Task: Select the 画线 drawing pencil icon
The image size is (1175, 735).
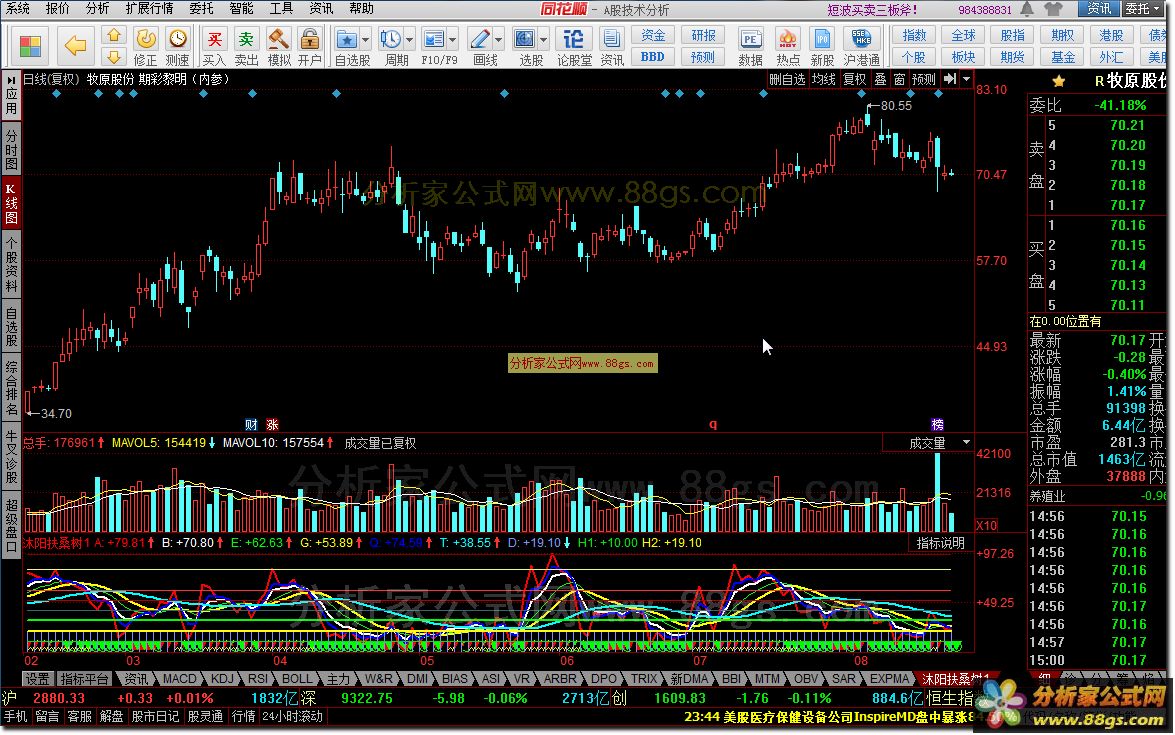Action: coord(480,39)
